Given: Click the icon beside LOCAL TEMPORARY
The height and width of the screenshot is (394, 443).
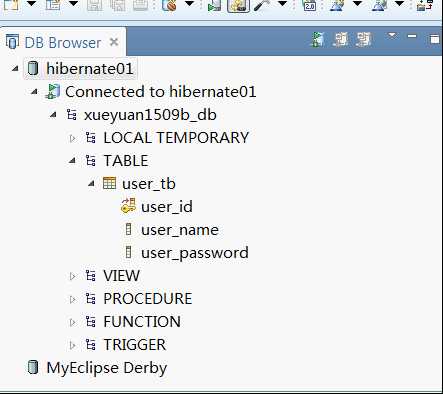Looking at the screenshot, I should pos(91,137).
